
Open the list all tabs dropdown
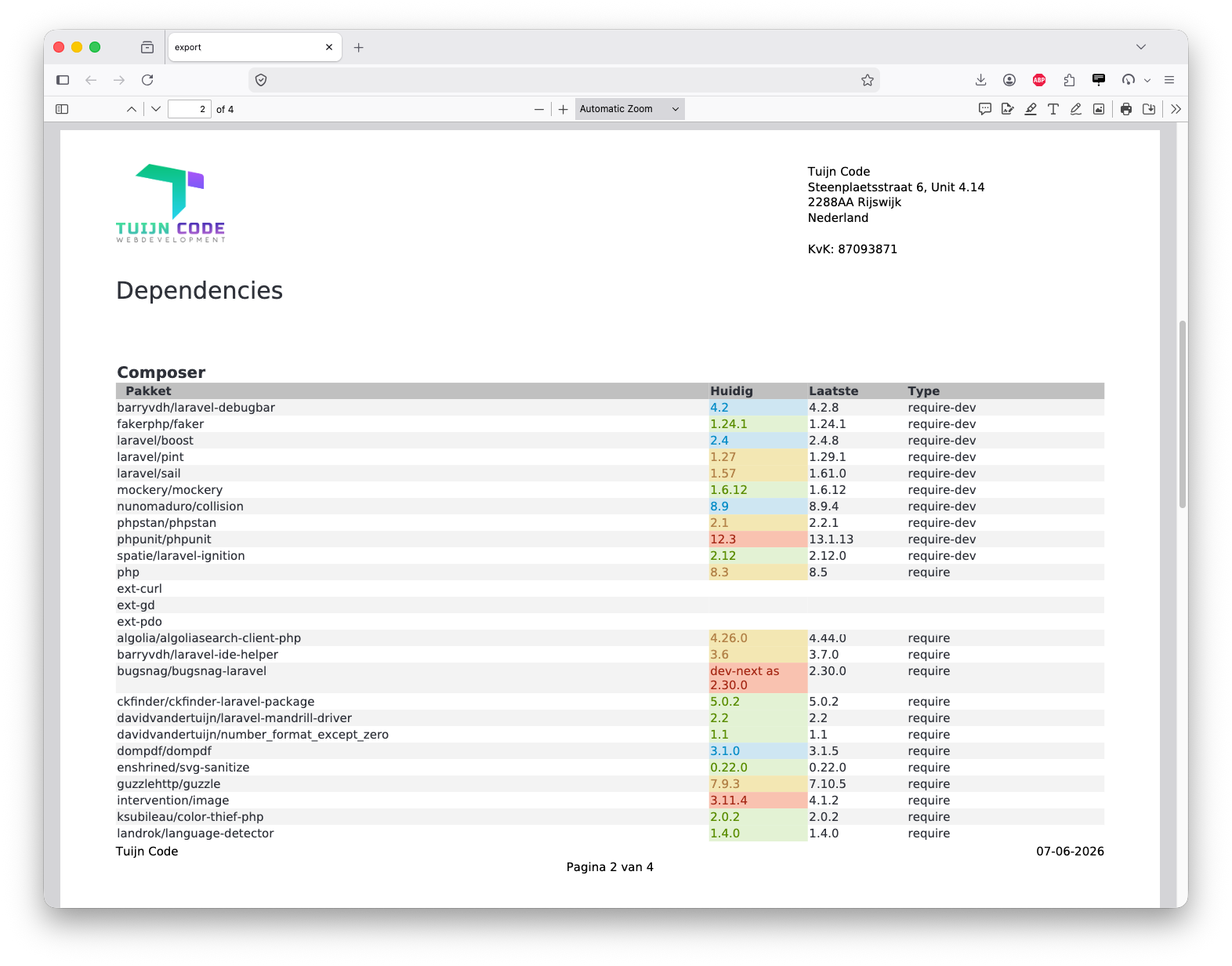point(1141,47)
